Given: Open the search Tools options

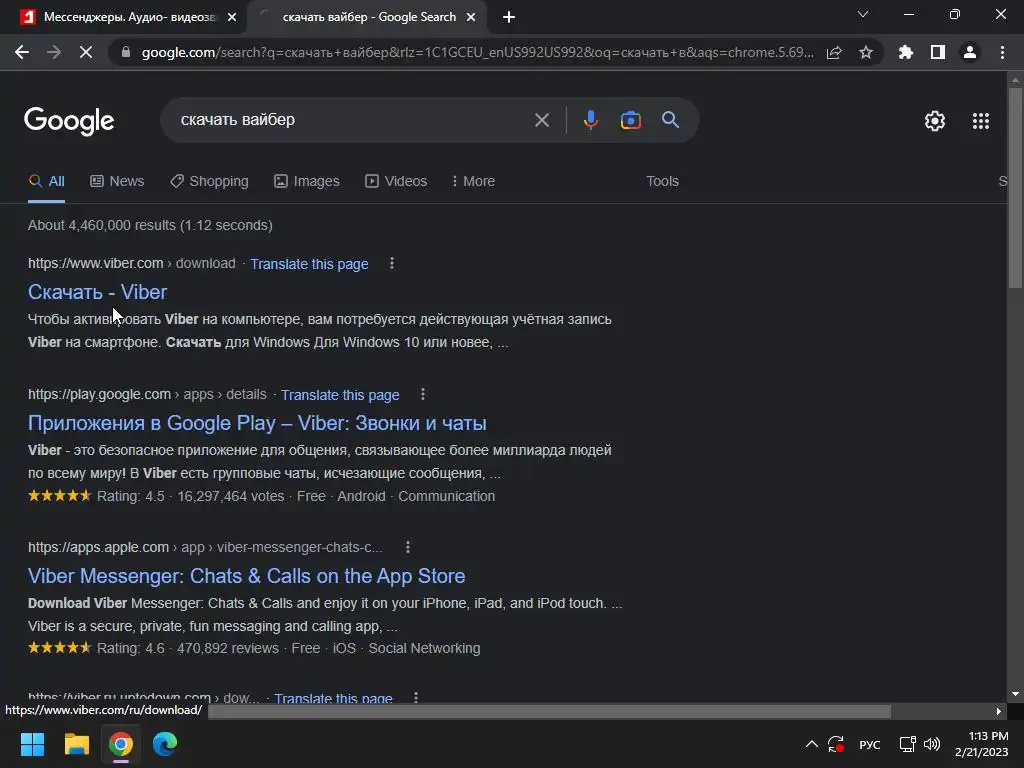Looking at the screenshot, I should (x=662, y=182).
